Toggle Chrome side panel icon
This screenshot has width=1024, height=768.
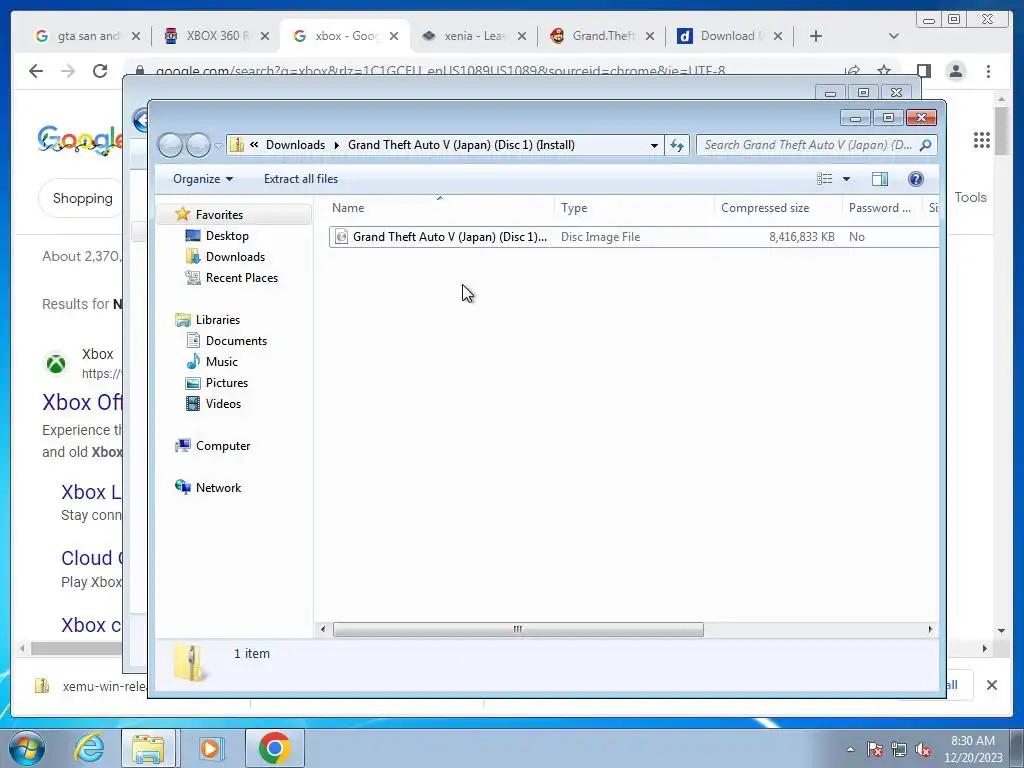point(923,71)
